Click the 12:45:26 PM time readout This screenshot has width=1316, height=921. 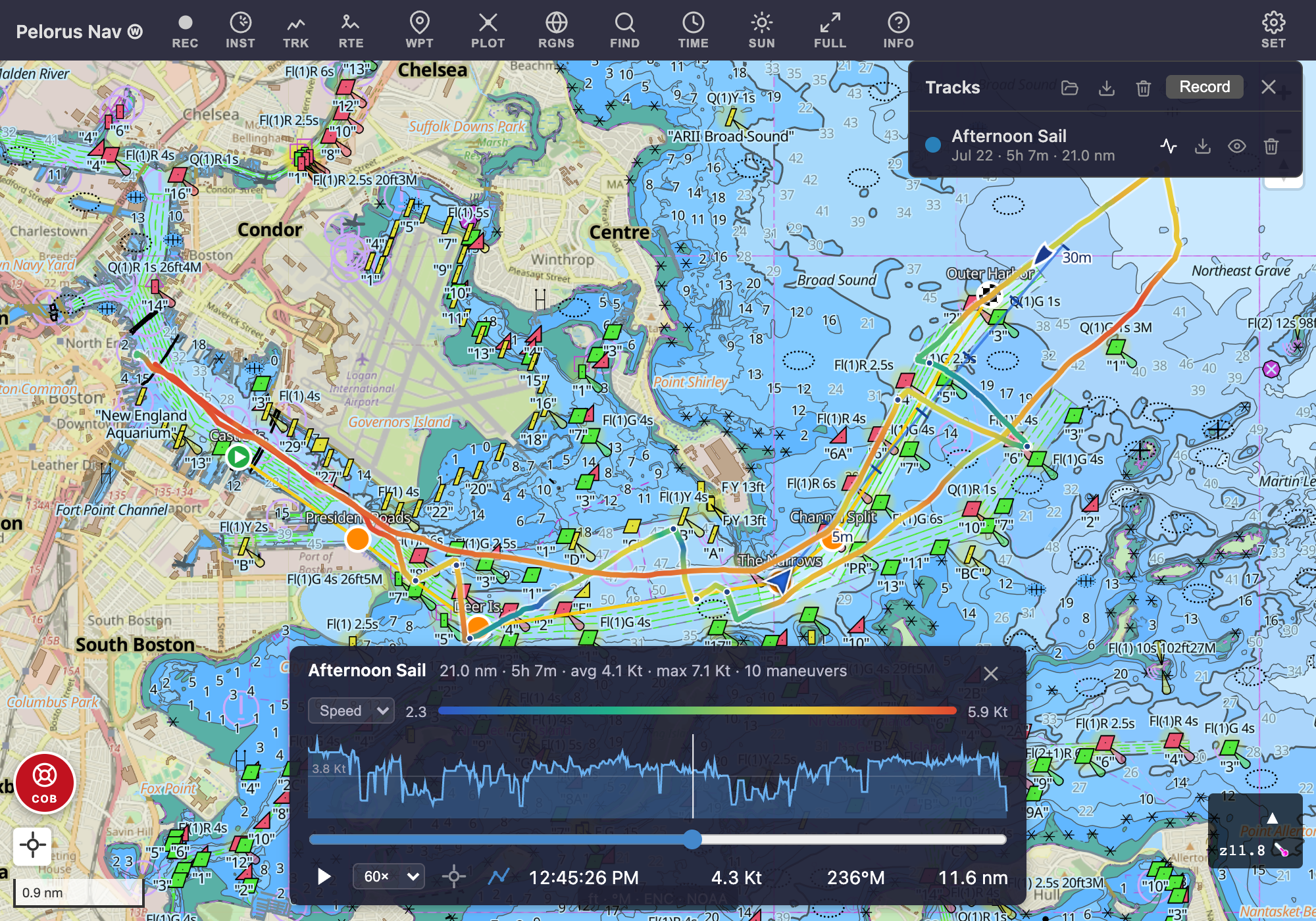click(584, 878)
